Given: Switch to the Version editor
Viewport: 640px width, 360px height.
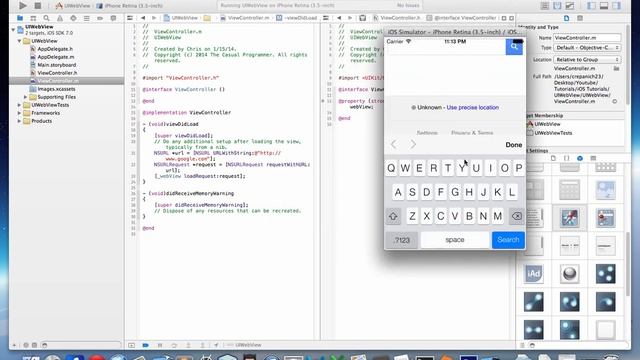Looking at the screenshot, I should coord(570,6).
